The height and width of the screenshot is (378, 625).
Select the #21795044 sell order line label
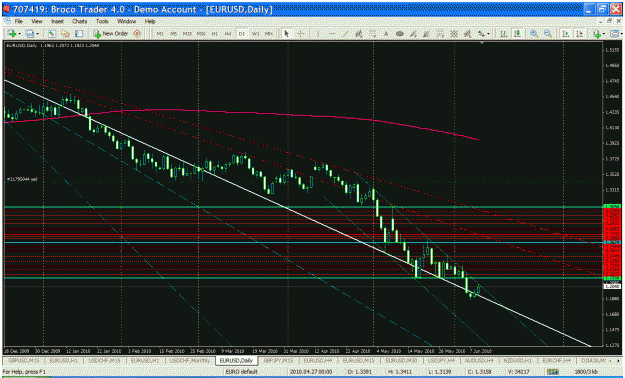(x=23, y=179)
